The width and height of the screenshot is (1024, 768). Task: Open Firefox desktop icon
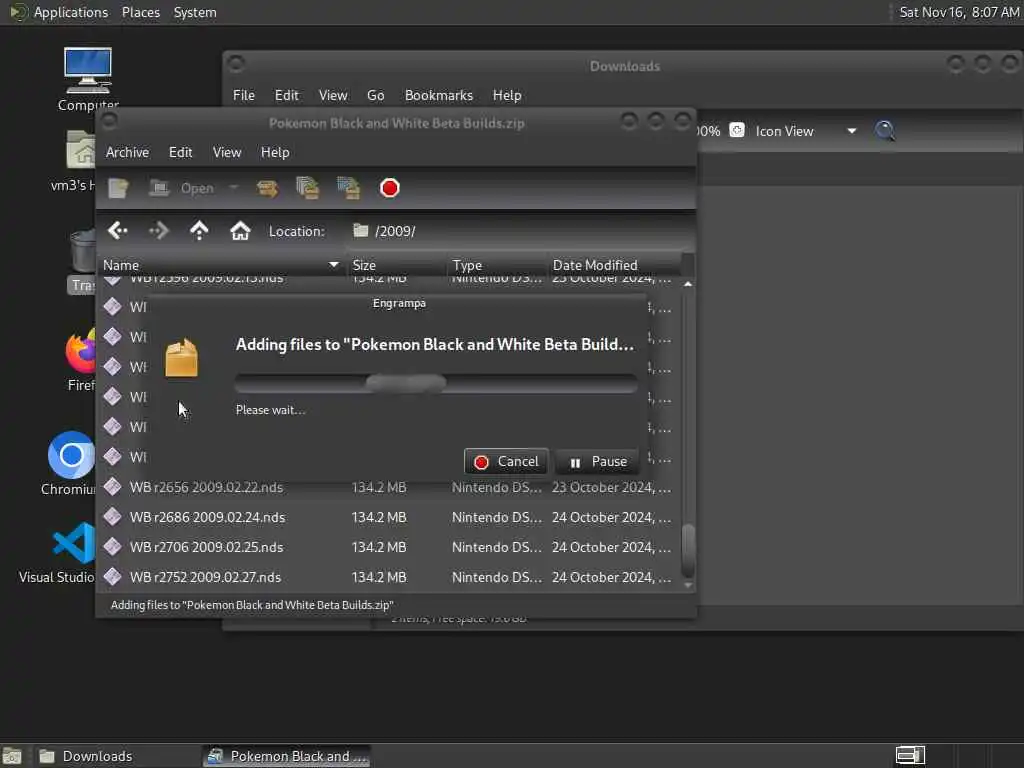coord(81,359)
